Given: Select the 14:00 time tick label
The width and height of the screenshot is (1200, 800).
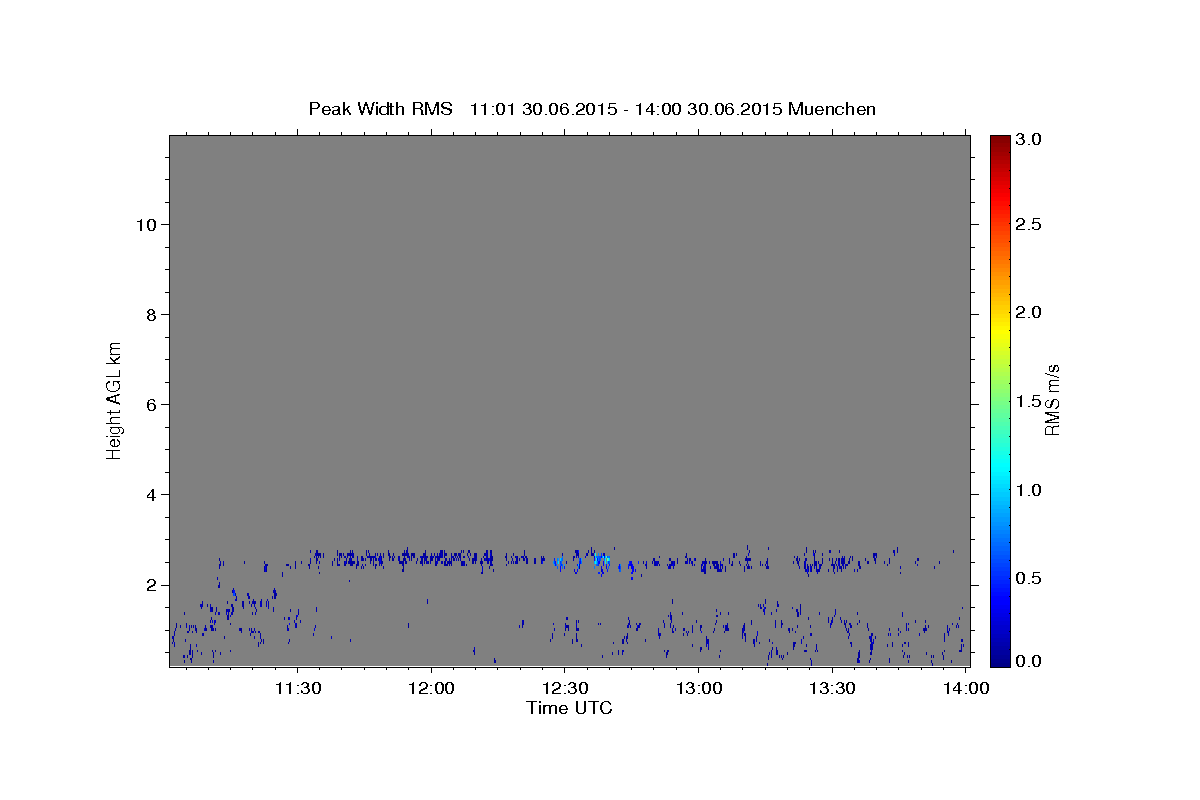Looking at the screenshot, I should (964, 688).
